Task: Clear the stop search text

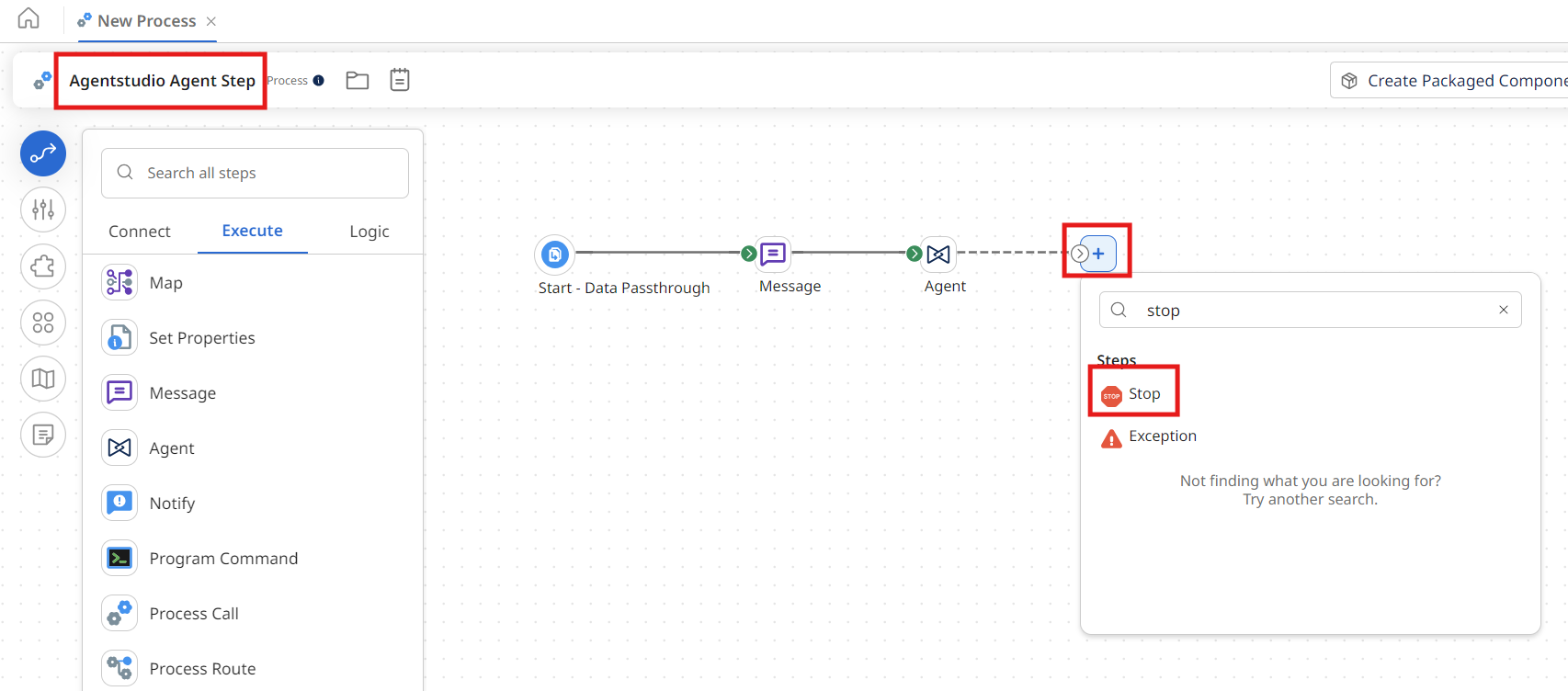Action: pyautogui.click(x=1504, y=310)
